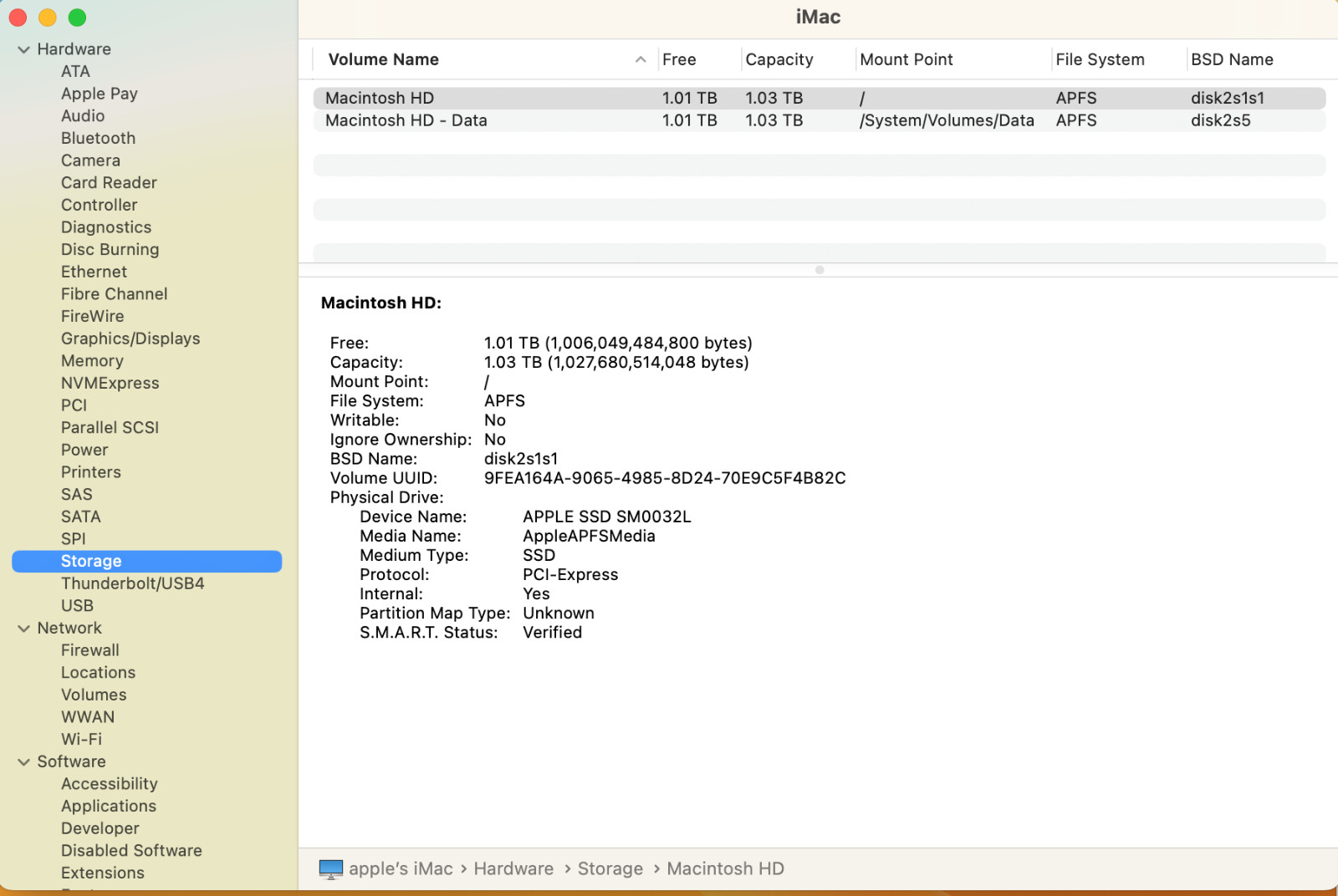This screenshot has width=1338, height=896.
Task: Select FireWire in the sidebar
Action: click(x=92, y=316)
